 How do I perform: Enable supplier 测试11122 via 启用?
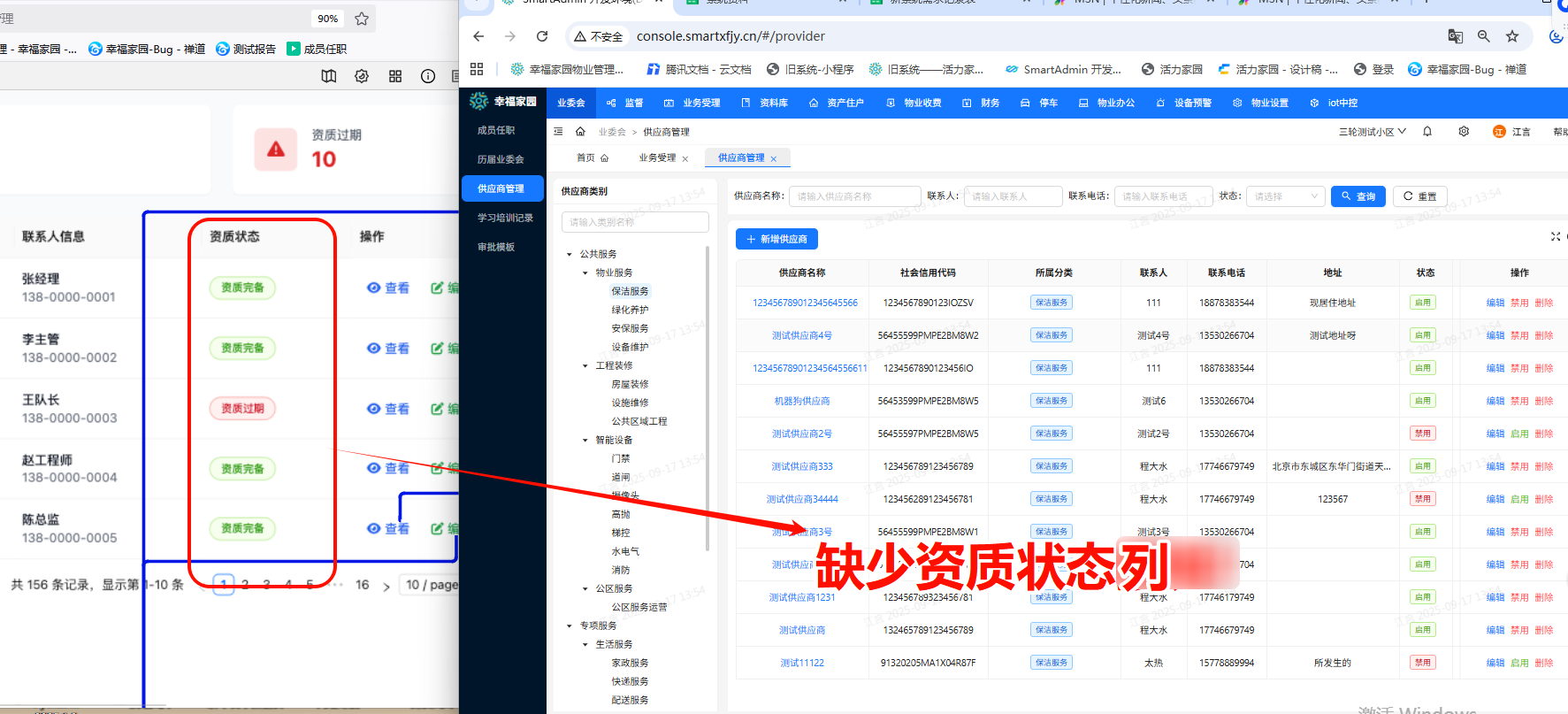coord(1519,663)
